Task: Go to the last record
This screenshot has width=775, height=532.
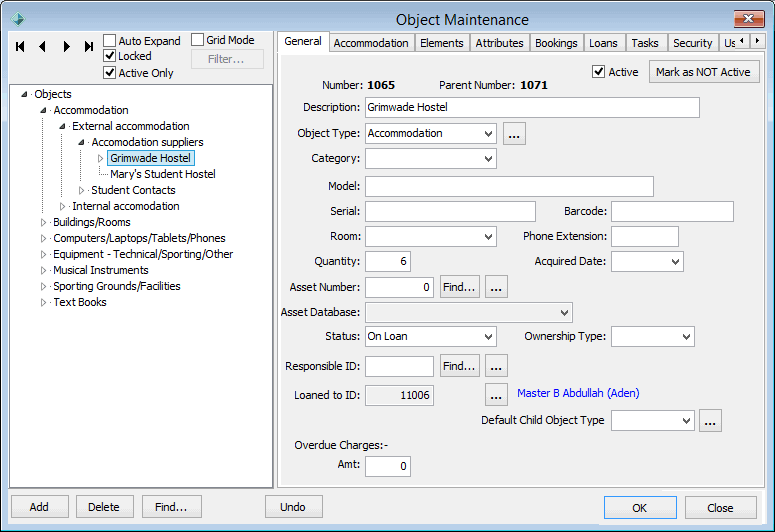Action: [x=88, y=46]
